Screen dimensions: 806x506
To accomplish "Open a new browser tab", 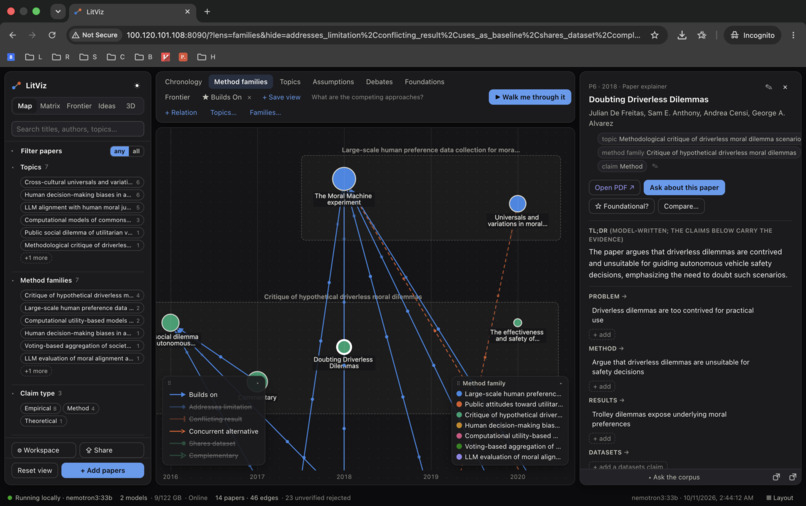I will click(x=207, y=11).
